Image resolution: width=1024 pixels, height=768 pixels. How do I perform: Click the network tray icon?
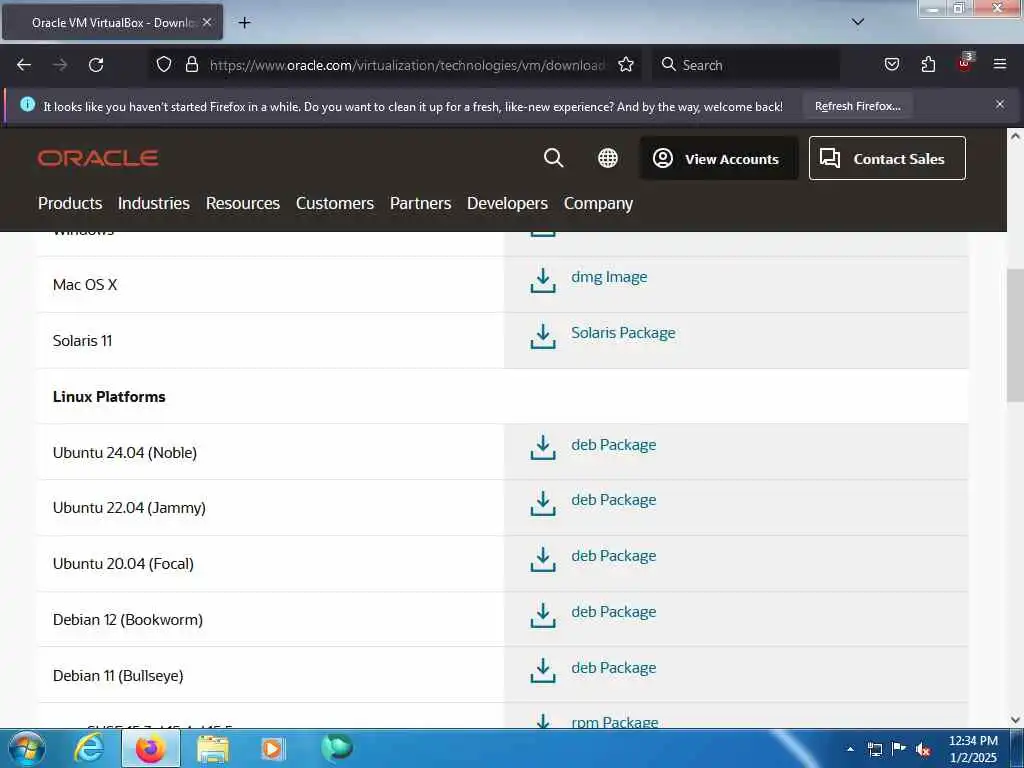click(x=874, y=749)
